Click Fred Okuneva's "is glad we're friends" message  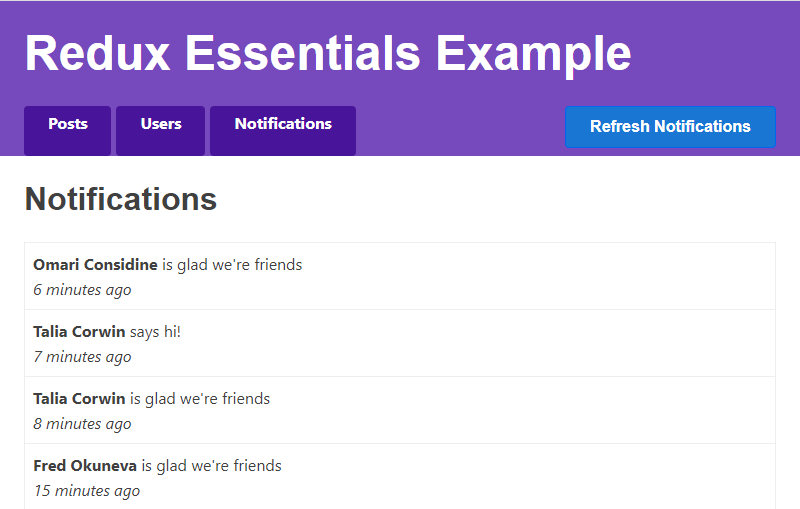(212, 466)
